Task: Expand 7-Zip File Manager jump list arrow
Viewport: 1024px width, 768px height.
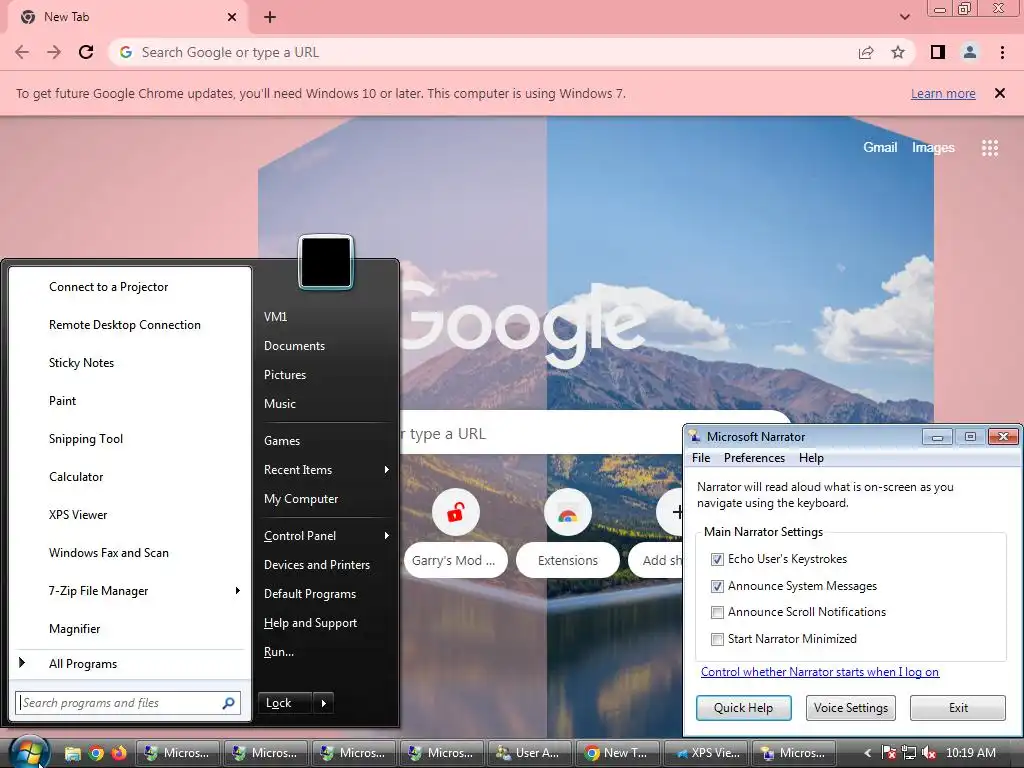Action: pos(238,590)
